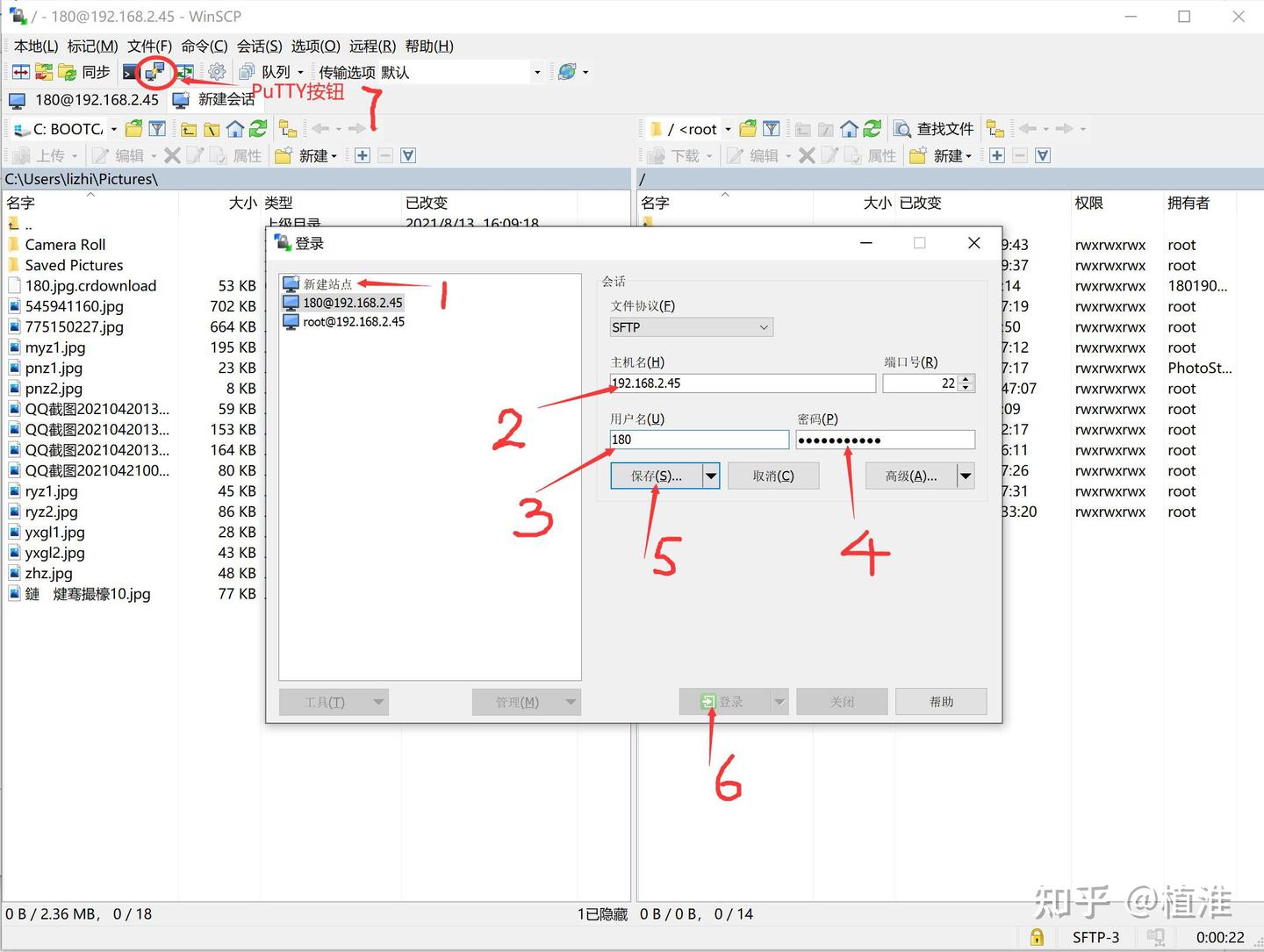Open preferences gear icon in main toolbar
This screenshot has height=952, width=1264.
[217, 72]
